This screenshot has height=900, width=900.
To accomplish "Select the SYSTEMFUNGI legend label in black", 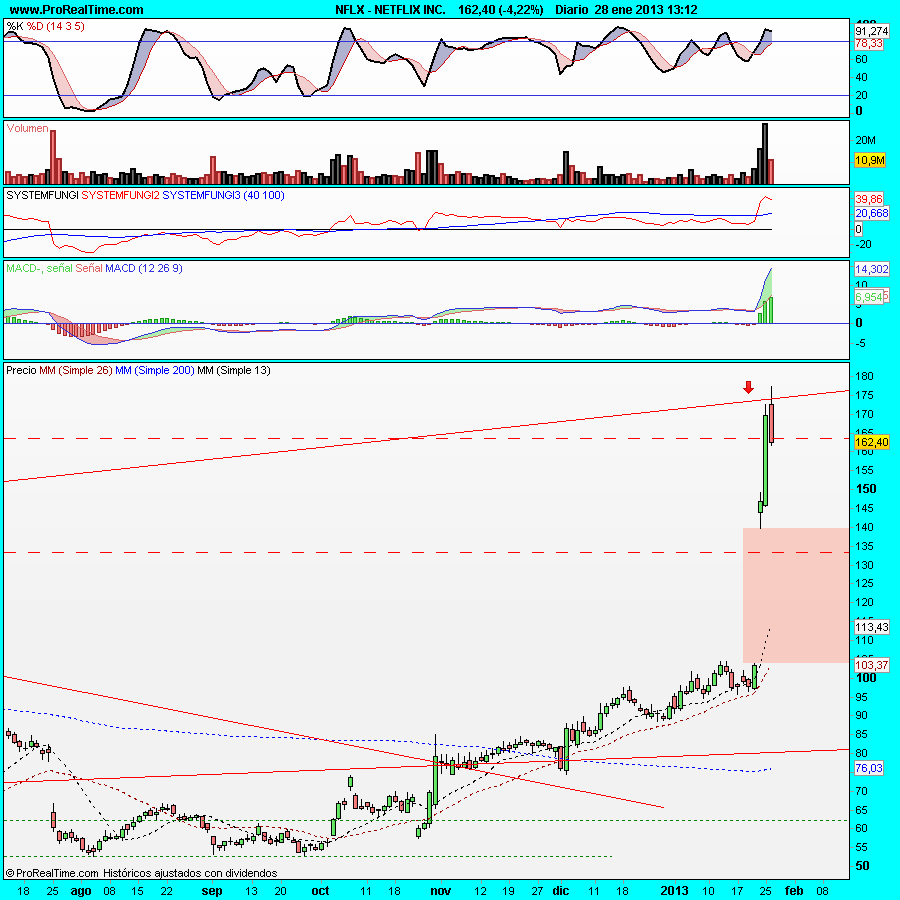I will pyautogui.click(x=42, y=195).
